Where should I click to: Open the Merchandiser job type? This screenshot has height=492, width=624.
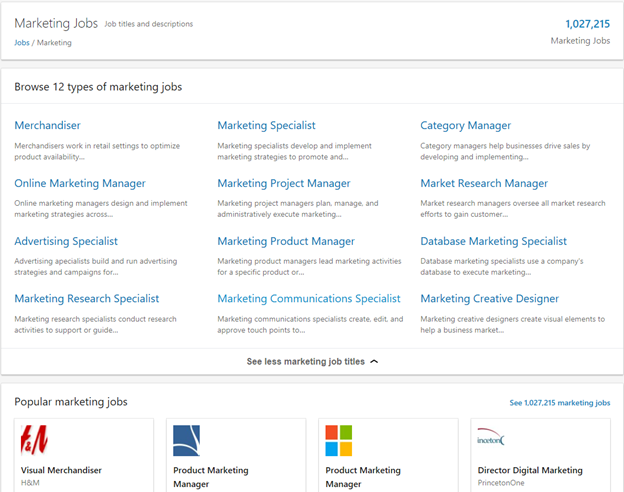[x=47, y=125]
